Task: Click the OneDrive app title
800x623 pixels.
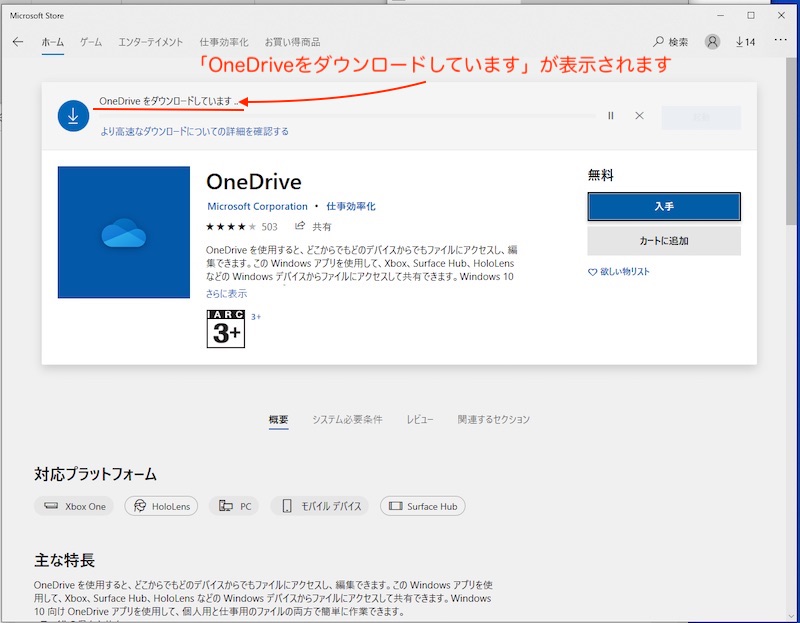Action: point(254,182)
